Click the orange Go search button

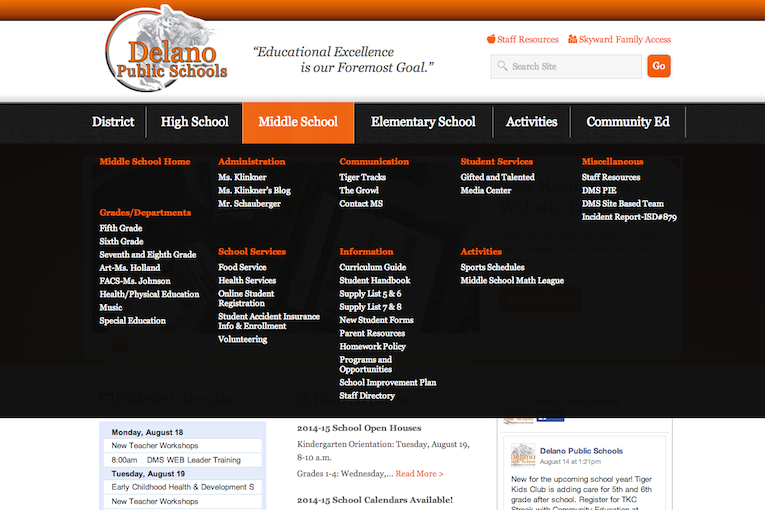click(x=659, y=66)
